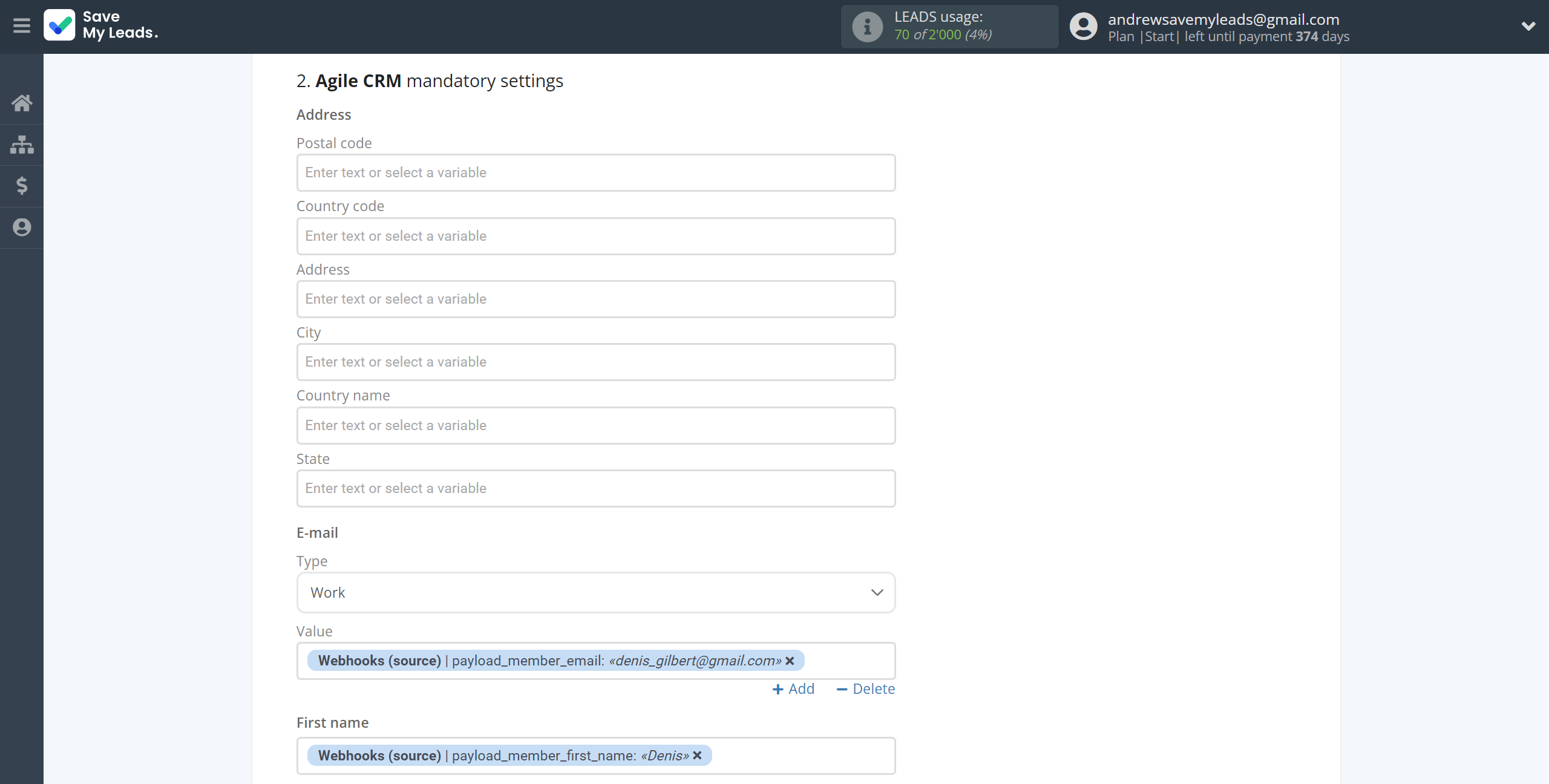Screen dimensions: 1549x784
Task: Click the State input field
Action: pyautogui.click(x=596, y=489)
